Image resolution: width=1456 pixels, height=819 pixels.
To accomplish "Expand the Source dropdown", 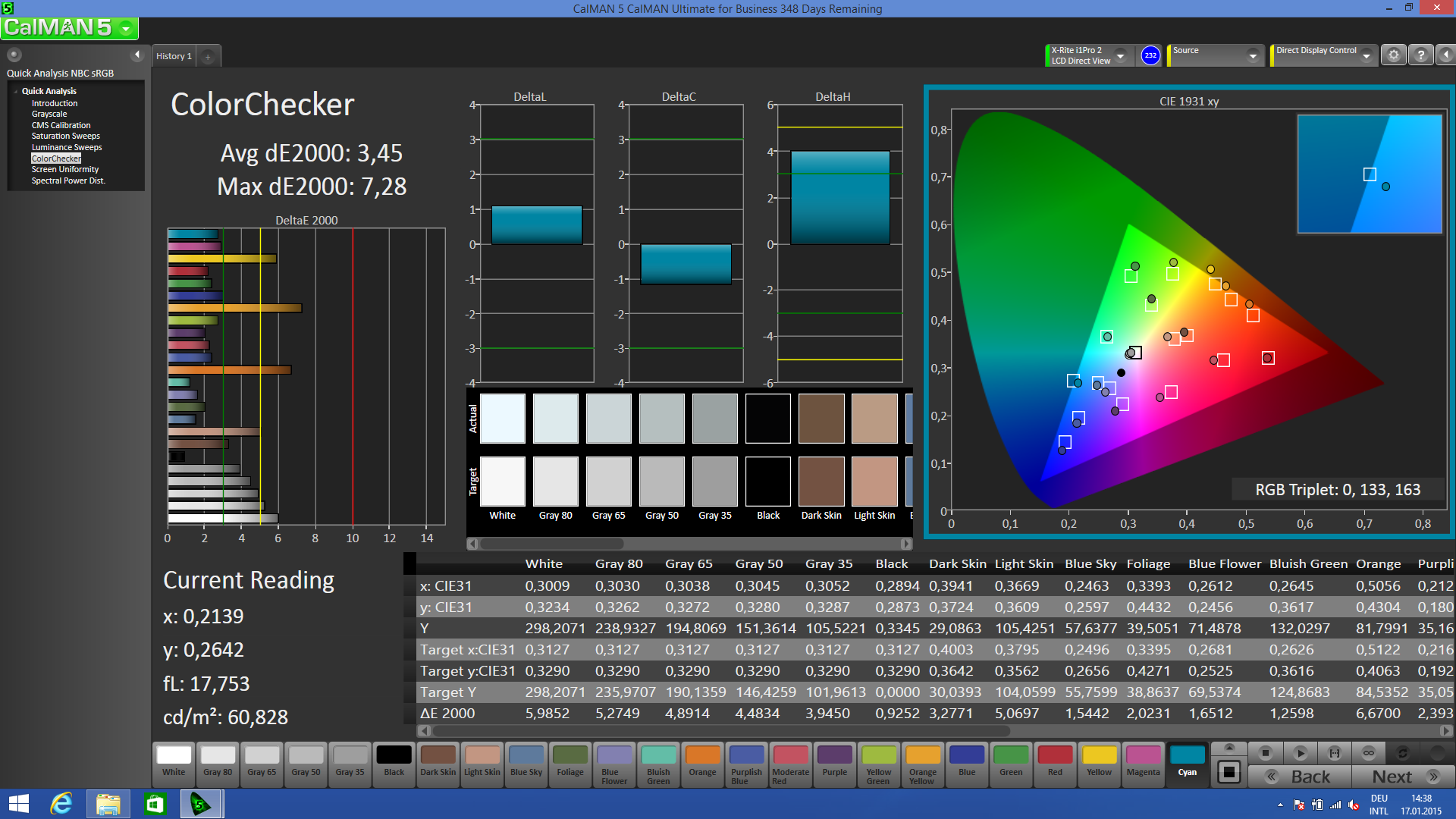I will tap(1253, 56).
